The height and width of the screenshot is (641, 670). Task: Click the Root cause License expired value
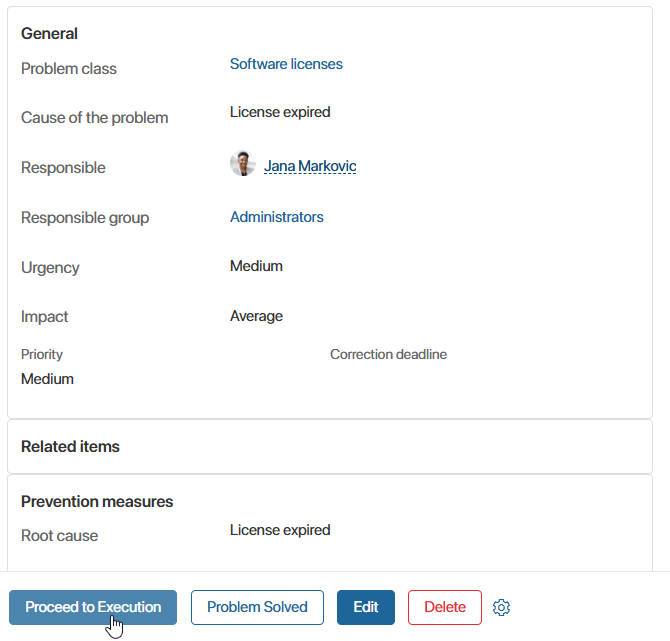click(x=280, y=530)
